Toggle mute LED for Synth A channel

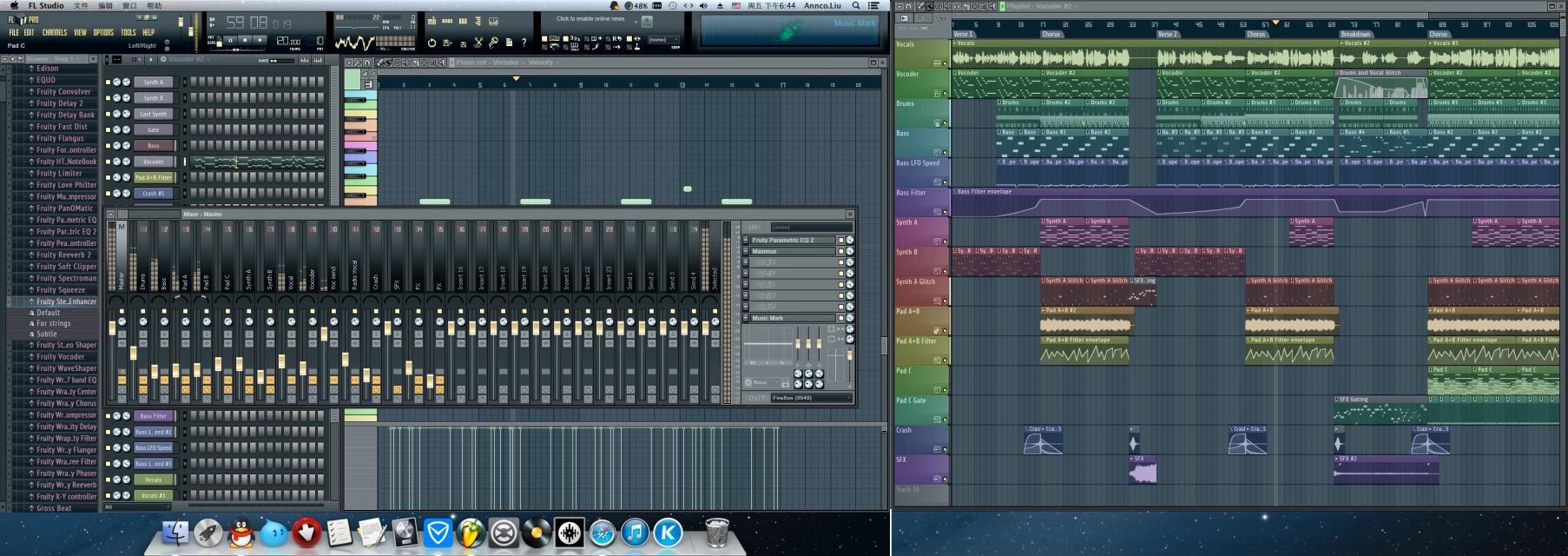pos(109,83)
